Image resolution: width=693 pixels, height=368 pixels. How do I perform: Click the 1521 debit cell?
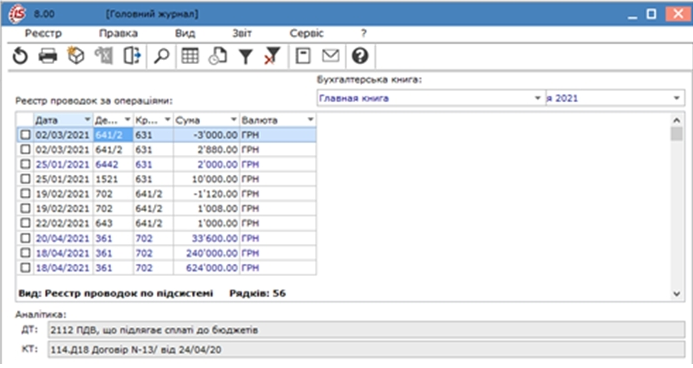click(x=113, y=179)
